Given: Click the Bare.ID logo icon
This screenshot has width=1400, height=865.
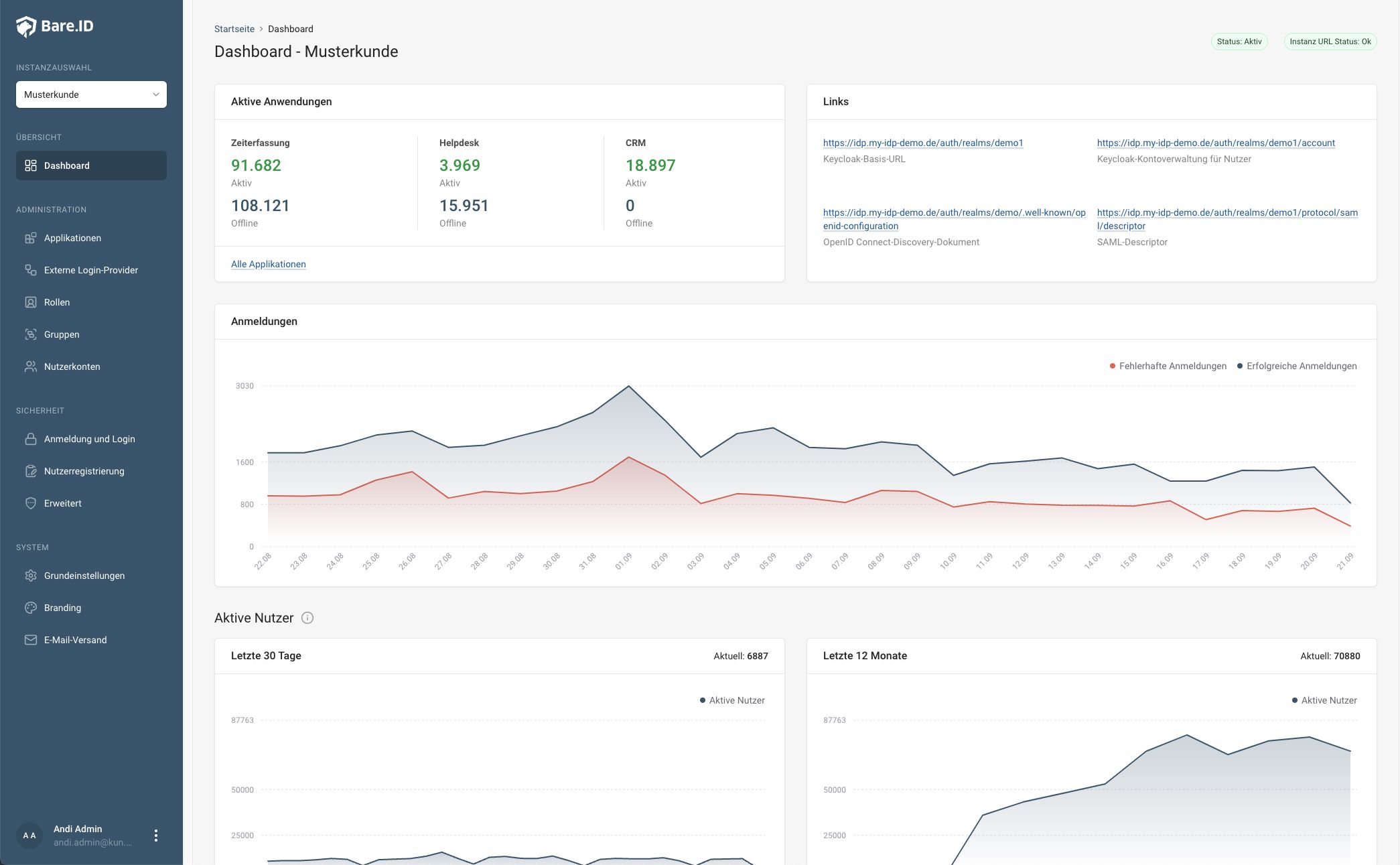Looking at the screenshot, I should [x=26, y=26].
